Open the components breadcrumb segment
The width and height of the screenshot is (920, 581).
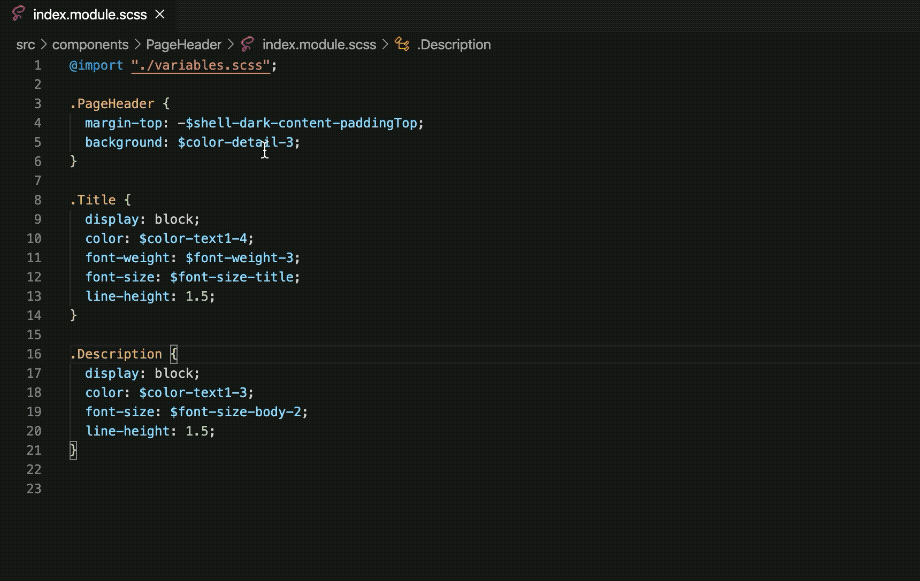90,45
